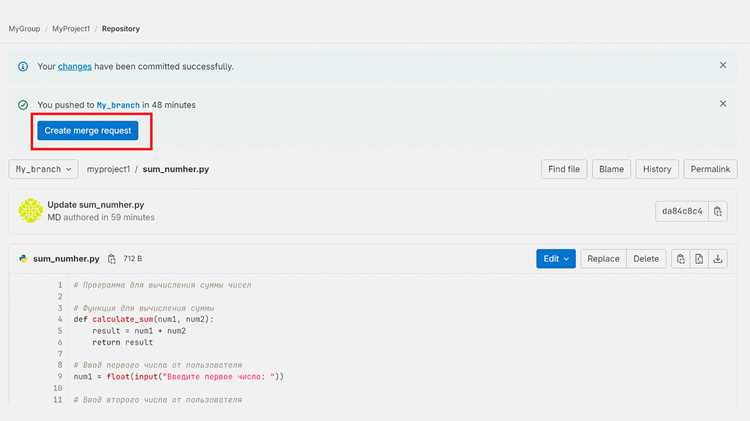The width and height of the screenshot is (750, 421).
Task: Open raw file view icon
Action: (x=699, y=259)
